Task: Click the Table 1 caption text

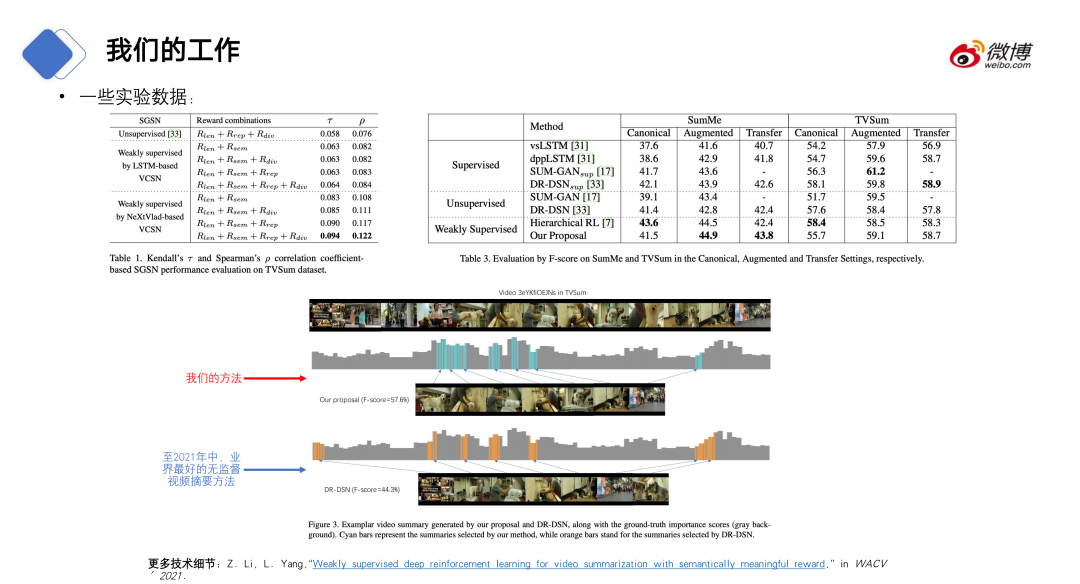Action: (x=236, y=264)
